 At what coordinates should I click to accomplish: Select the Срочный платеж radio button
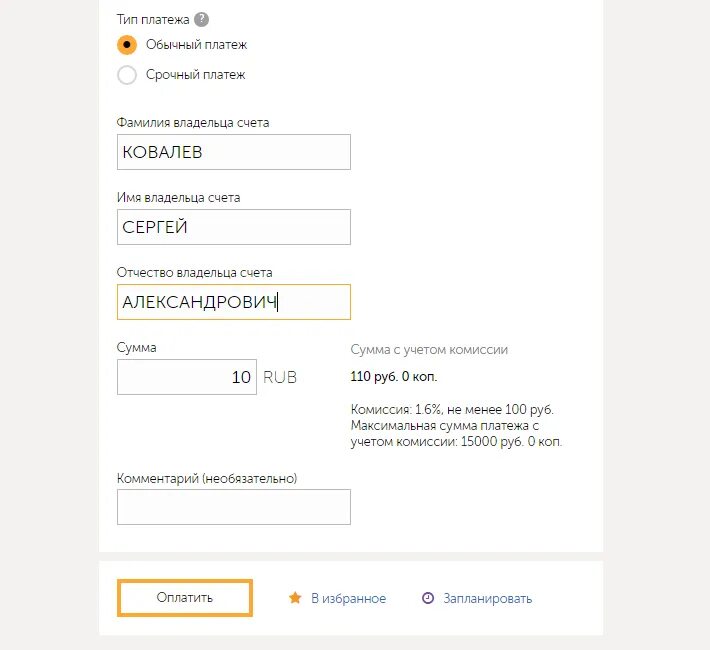click(x=127, y=74)
